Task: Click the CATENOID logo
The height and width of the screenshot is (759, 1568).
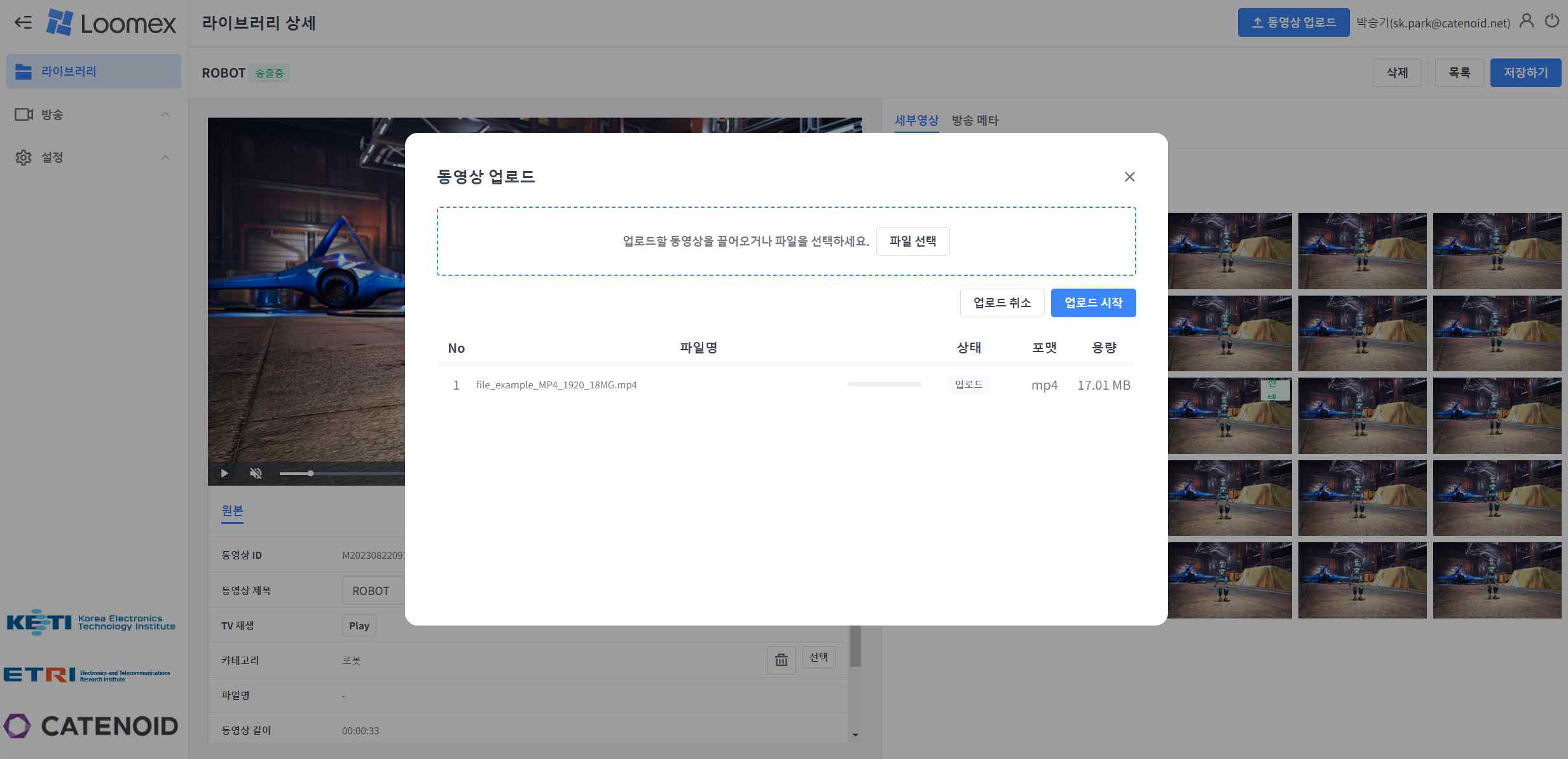Action: click(x=91, y=726)
